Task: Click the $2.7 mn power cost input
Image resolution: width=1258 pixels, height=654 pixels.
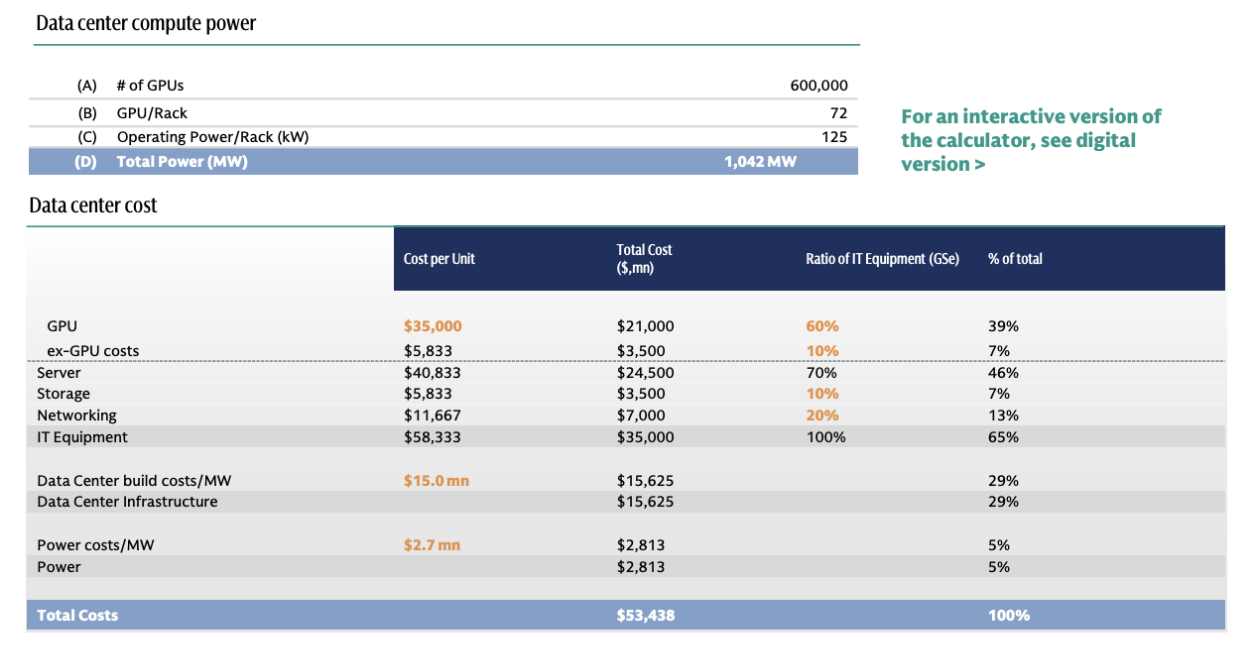Action: (432, 545)
